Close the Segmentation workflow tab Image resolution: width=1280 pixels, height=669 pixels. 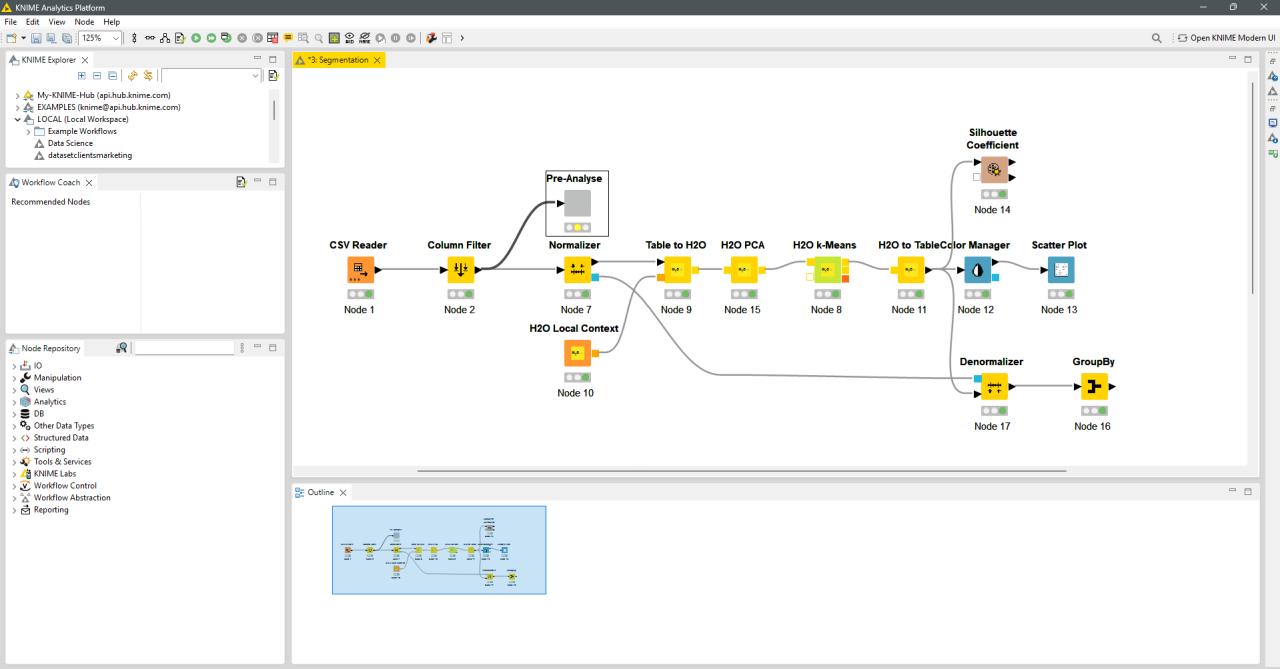[377, 60]
